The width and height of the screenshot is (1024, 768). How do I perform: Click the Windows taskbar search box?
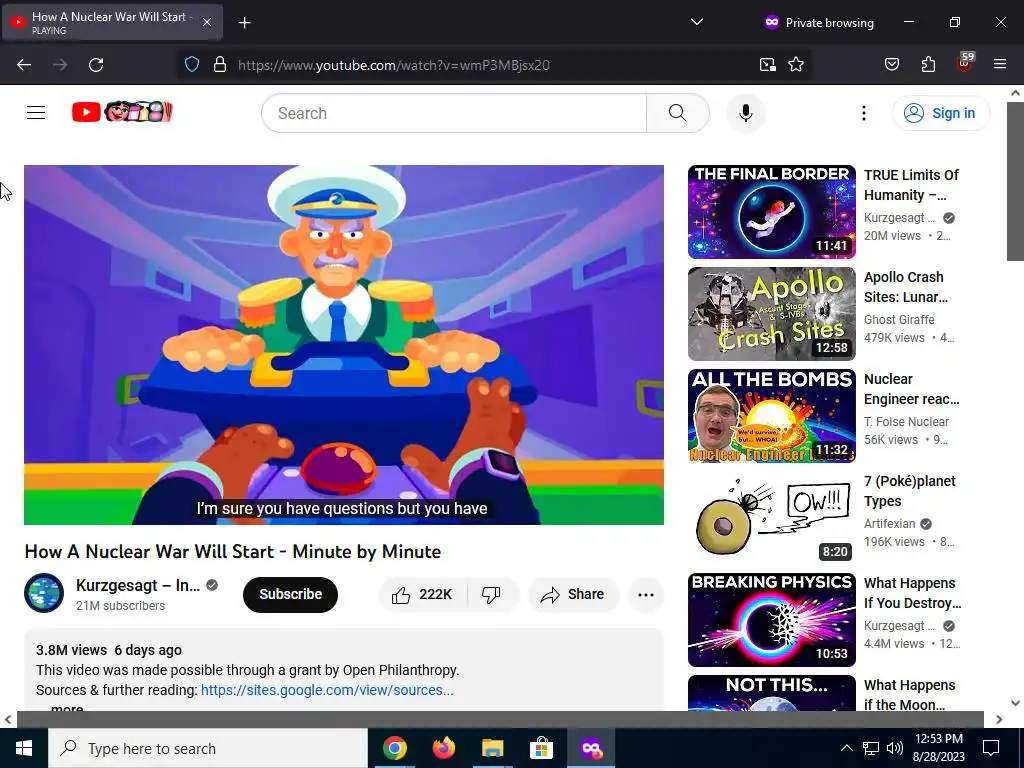208,748
